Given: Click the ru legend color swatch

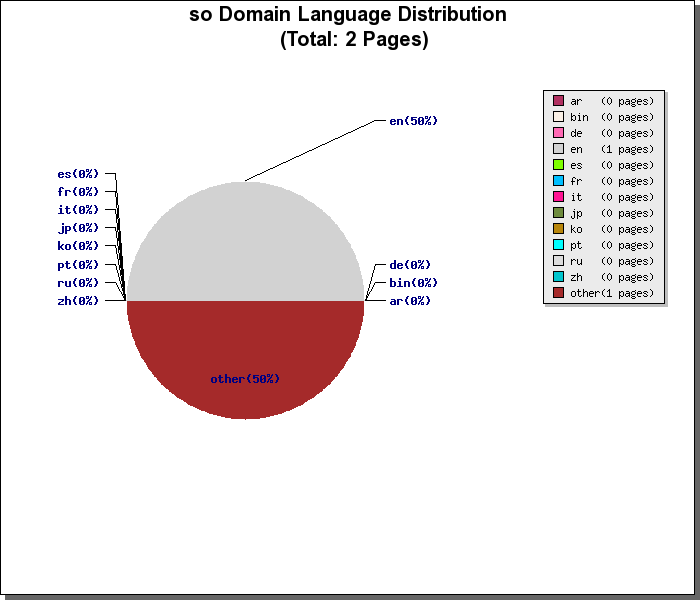Looking at the screenshot, I should pos(558,261).
